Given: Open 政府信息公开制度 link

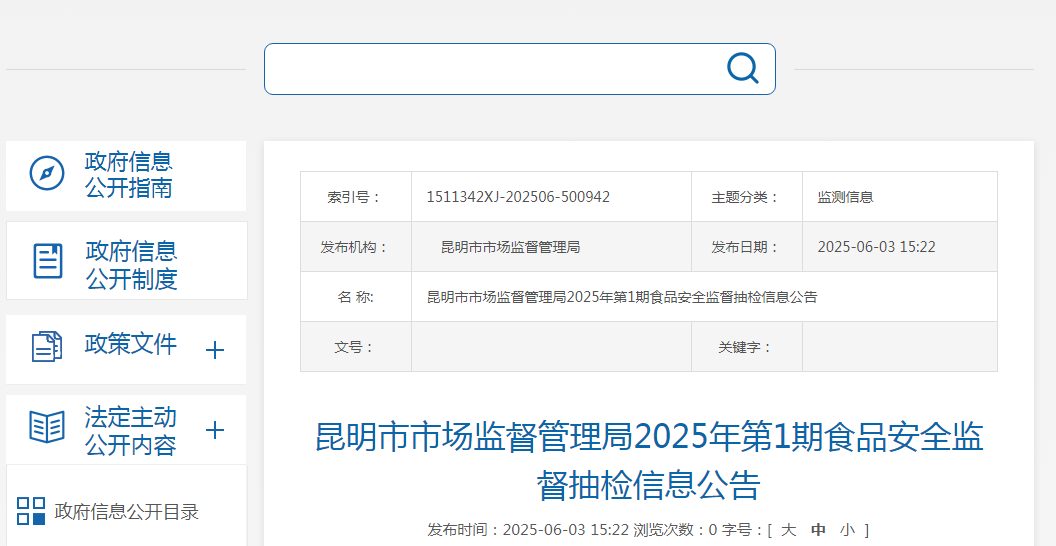Looking at the screenshot, I should click(x=131, y=264).
